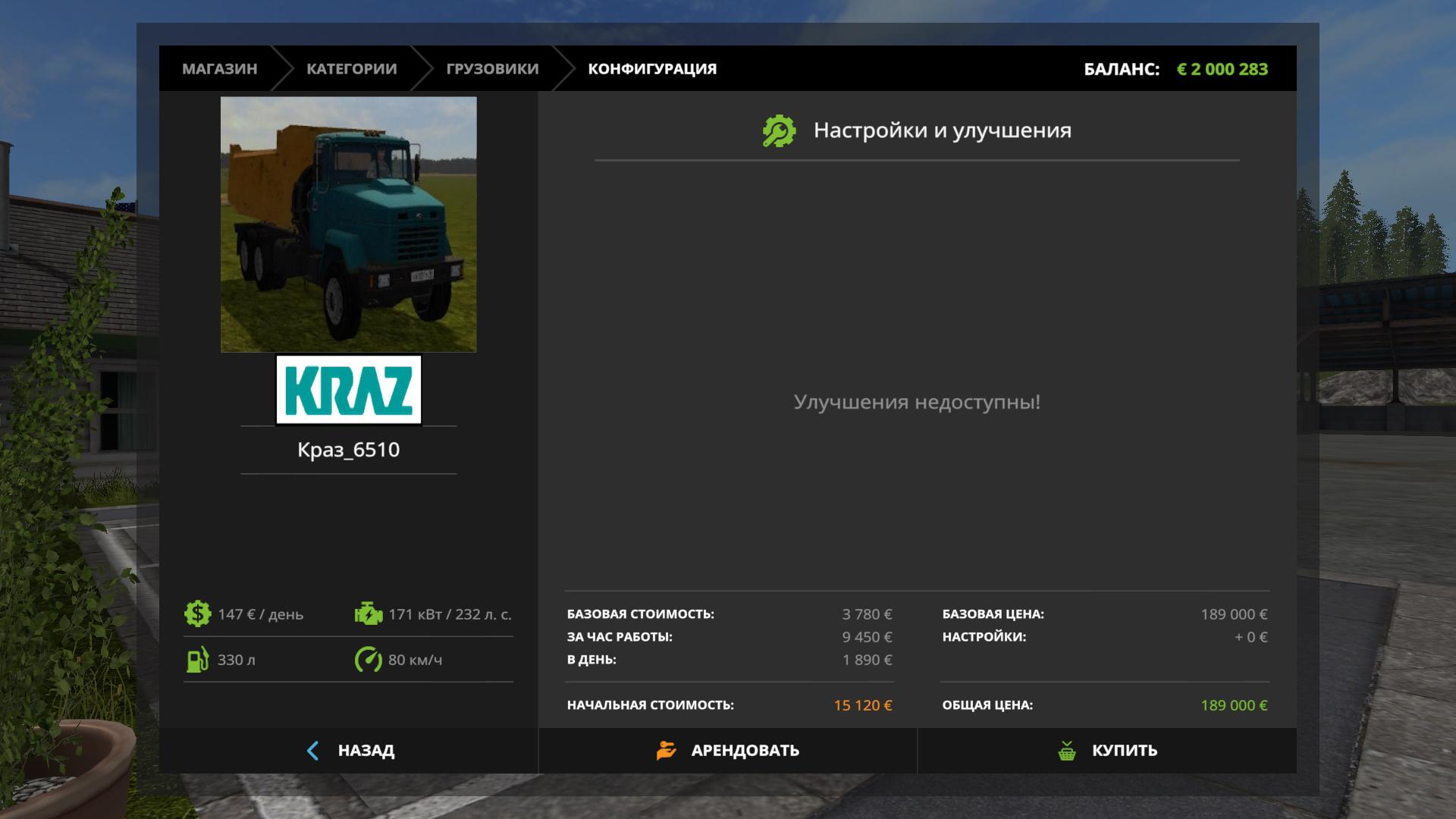Click the lease hand icon

point(666,751)
